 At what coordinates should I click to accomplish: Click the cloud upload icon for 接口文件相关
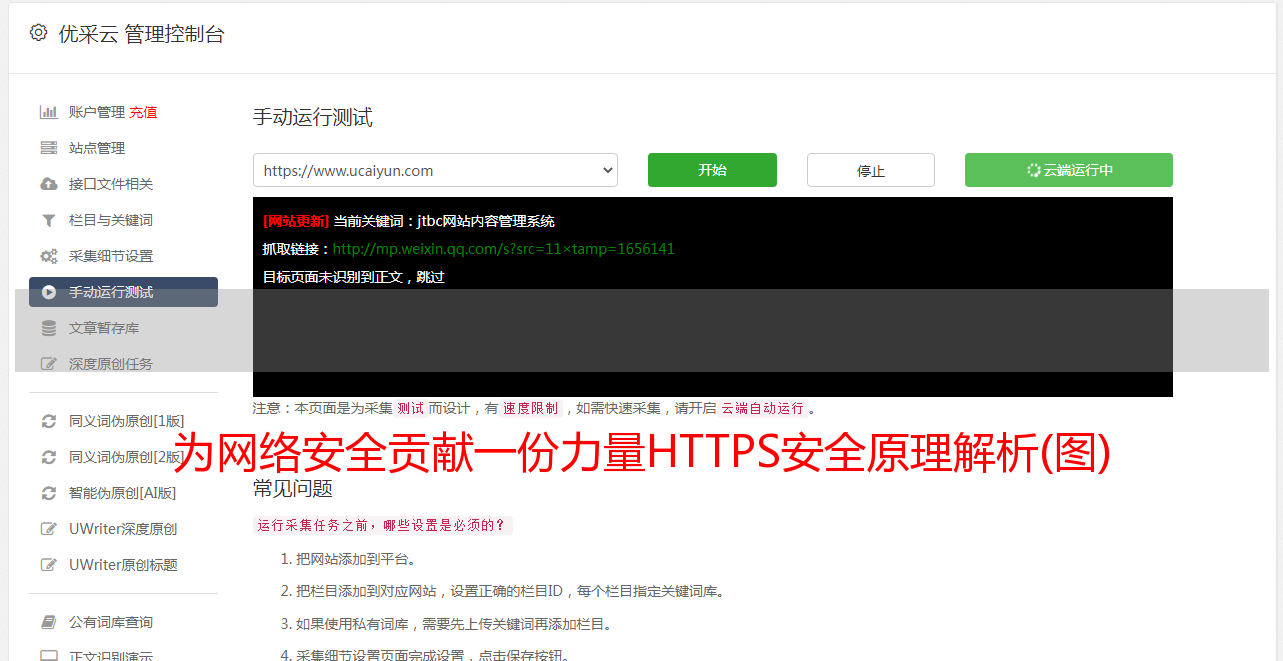pos(48,184)
